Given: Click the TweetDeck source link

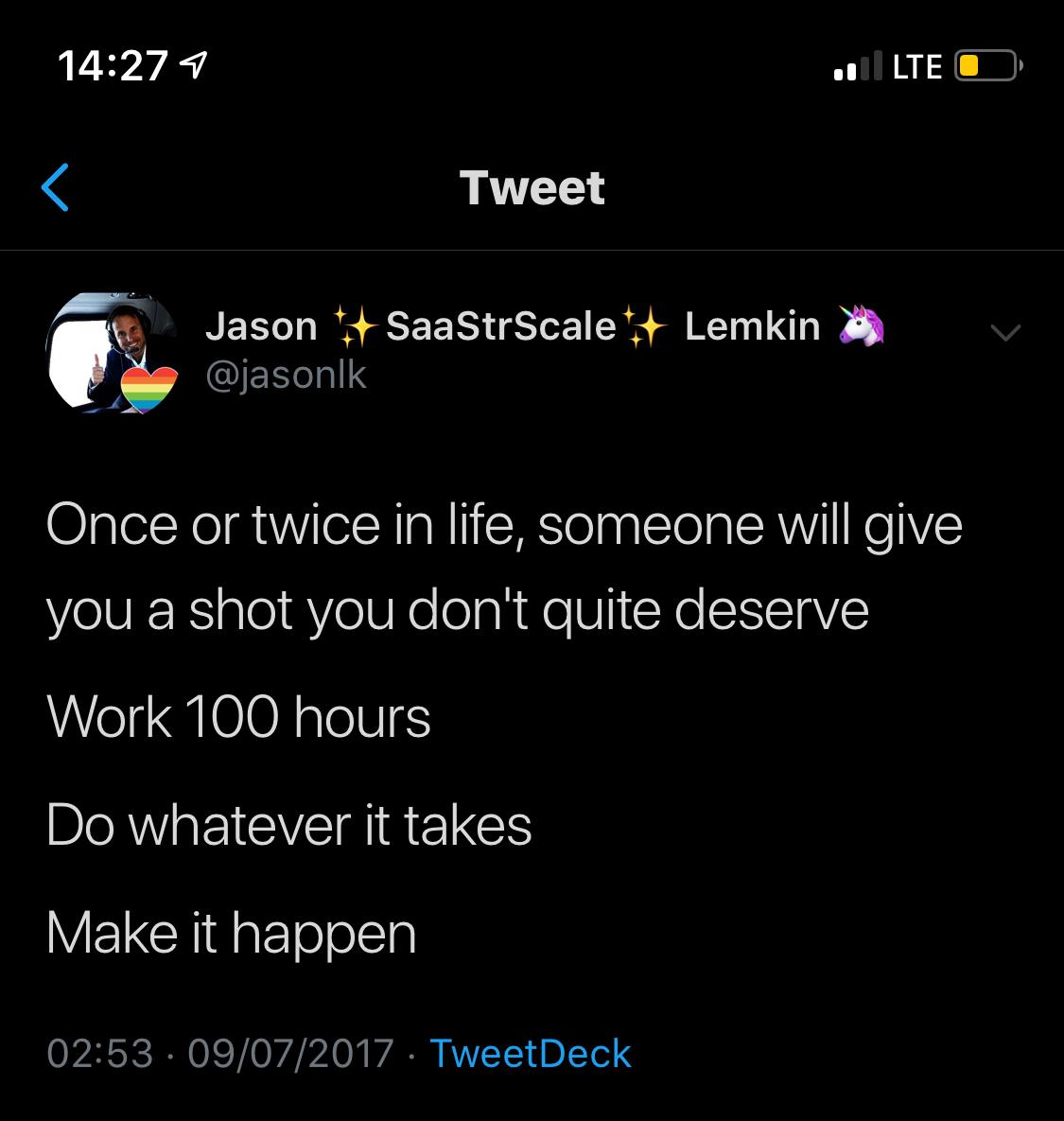Looking at the screenshot, I should (530, 1053).
